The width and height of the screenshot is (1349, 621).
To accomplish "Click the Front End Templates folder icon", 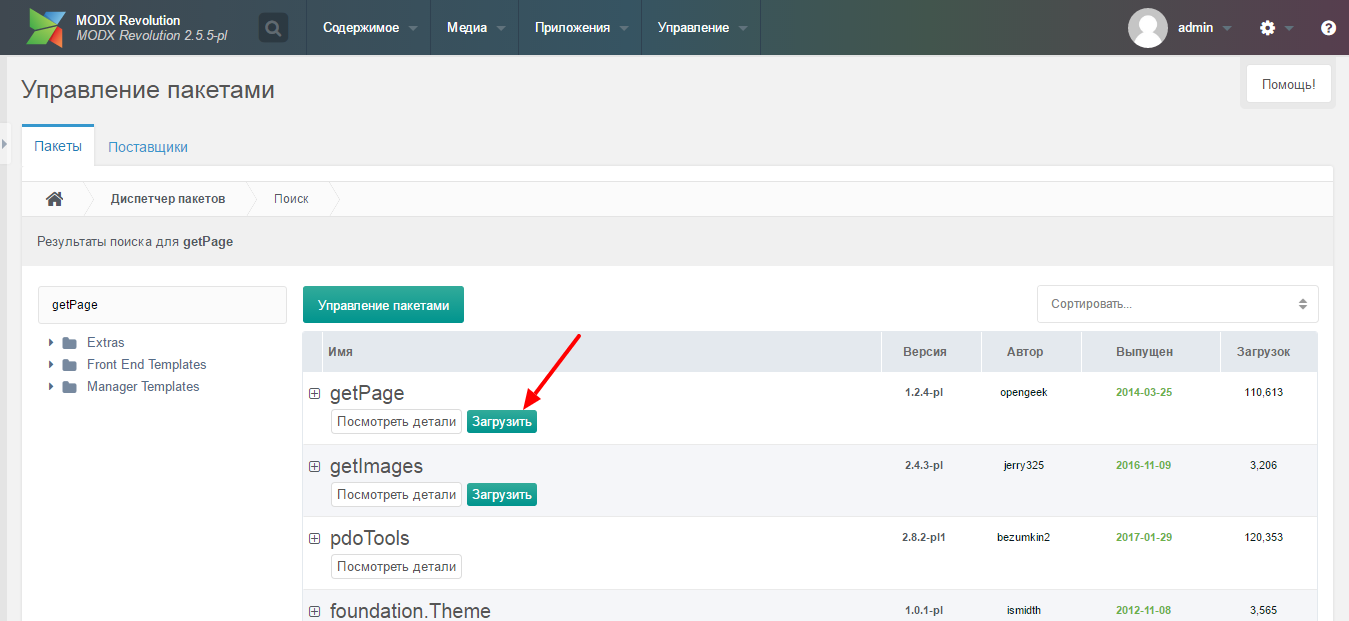I will click(69, 365).
